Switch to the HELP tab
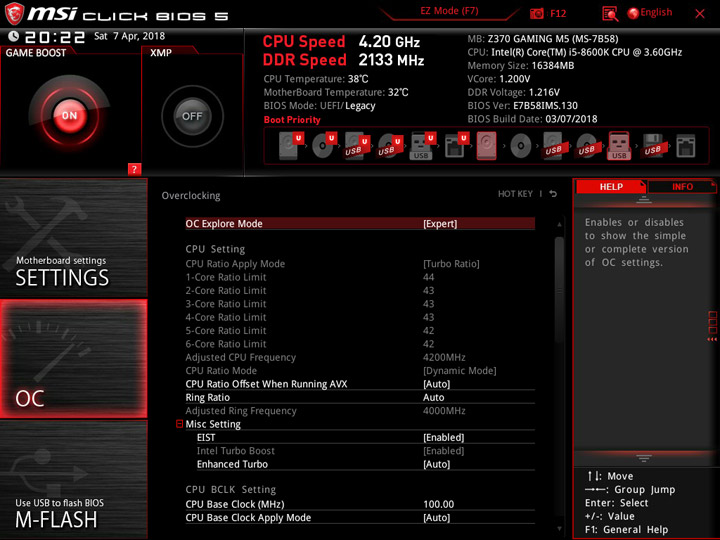The width and height of the screenshot is (720, 540). [x=611, y=187]
